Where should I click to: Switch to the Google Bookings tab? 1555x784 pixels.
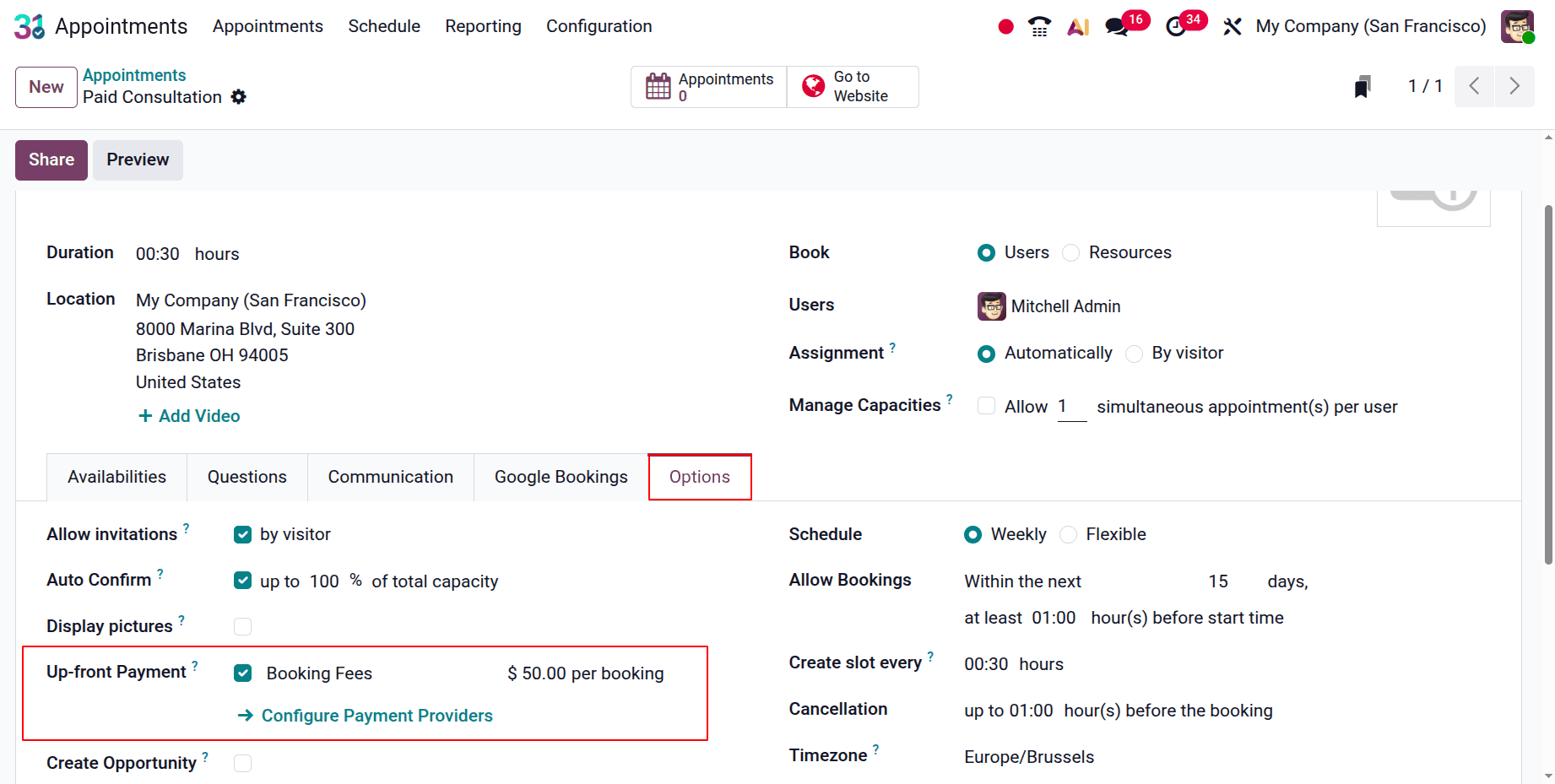(x=561, y=477)
